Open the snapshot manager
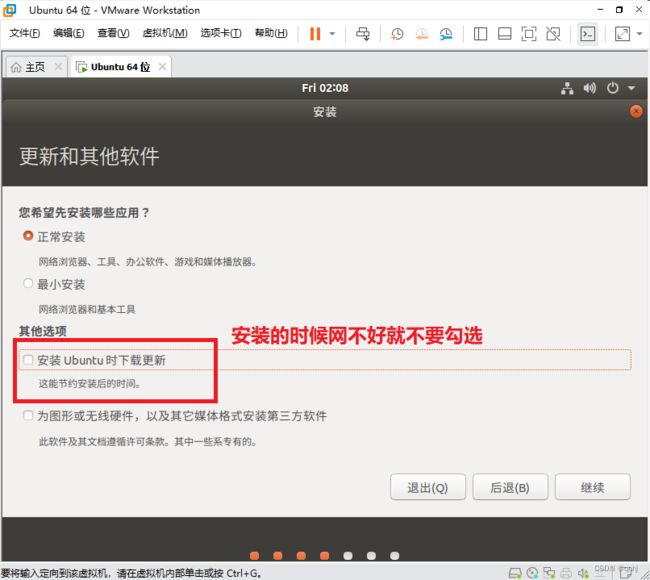This screenshot has height=580, width=650. (x=446, y=34)
